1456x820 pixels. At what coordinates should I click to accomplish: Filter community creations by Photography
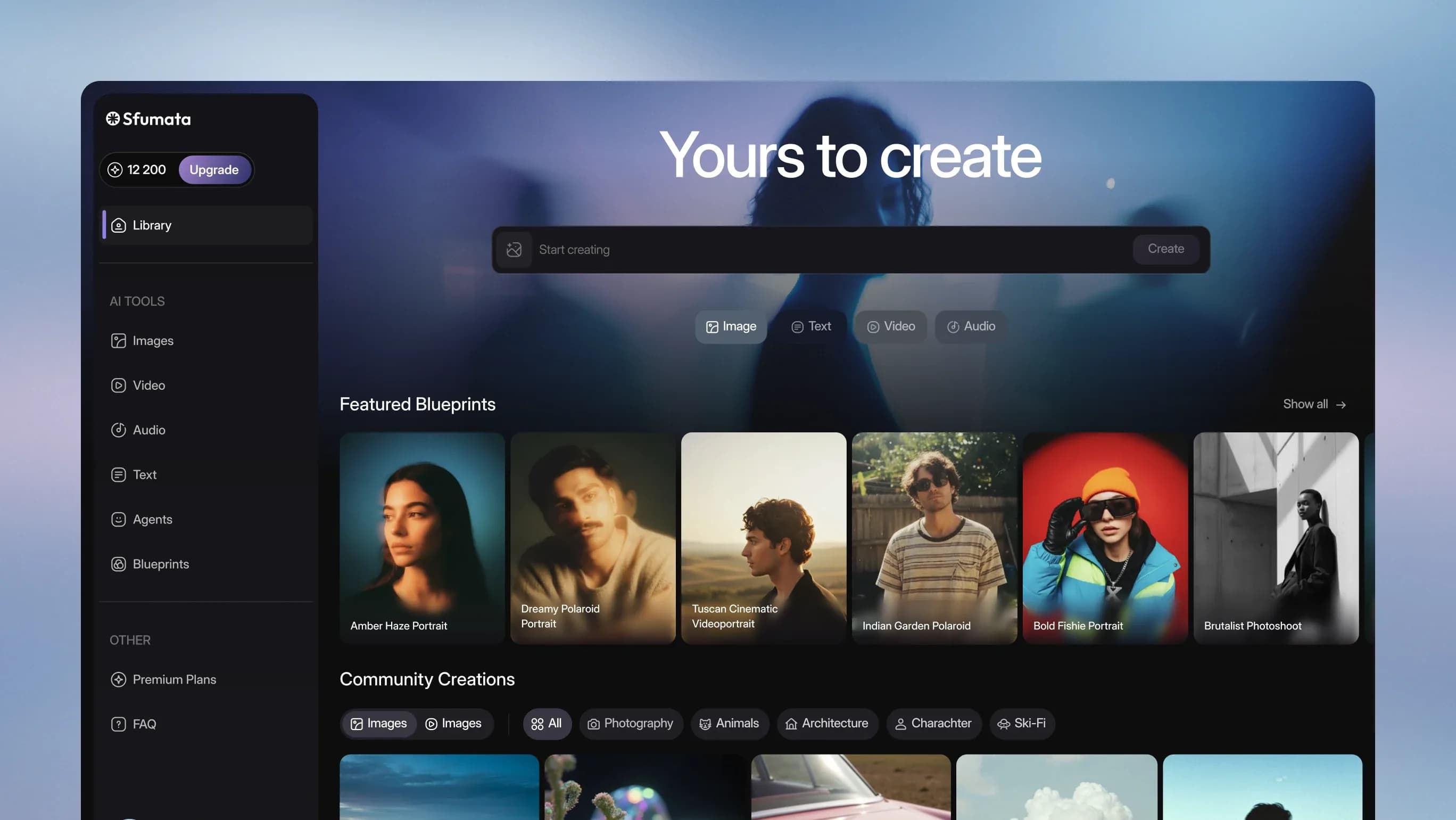[631, 723]
